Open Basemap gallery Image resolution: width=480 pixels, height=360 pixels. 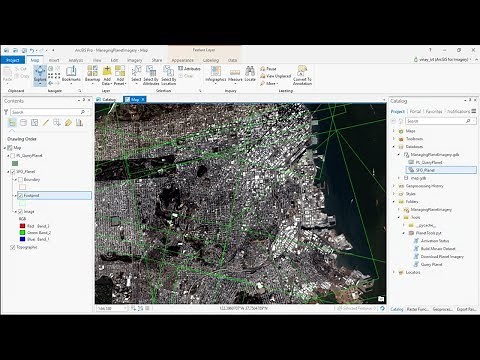[92, 75]
